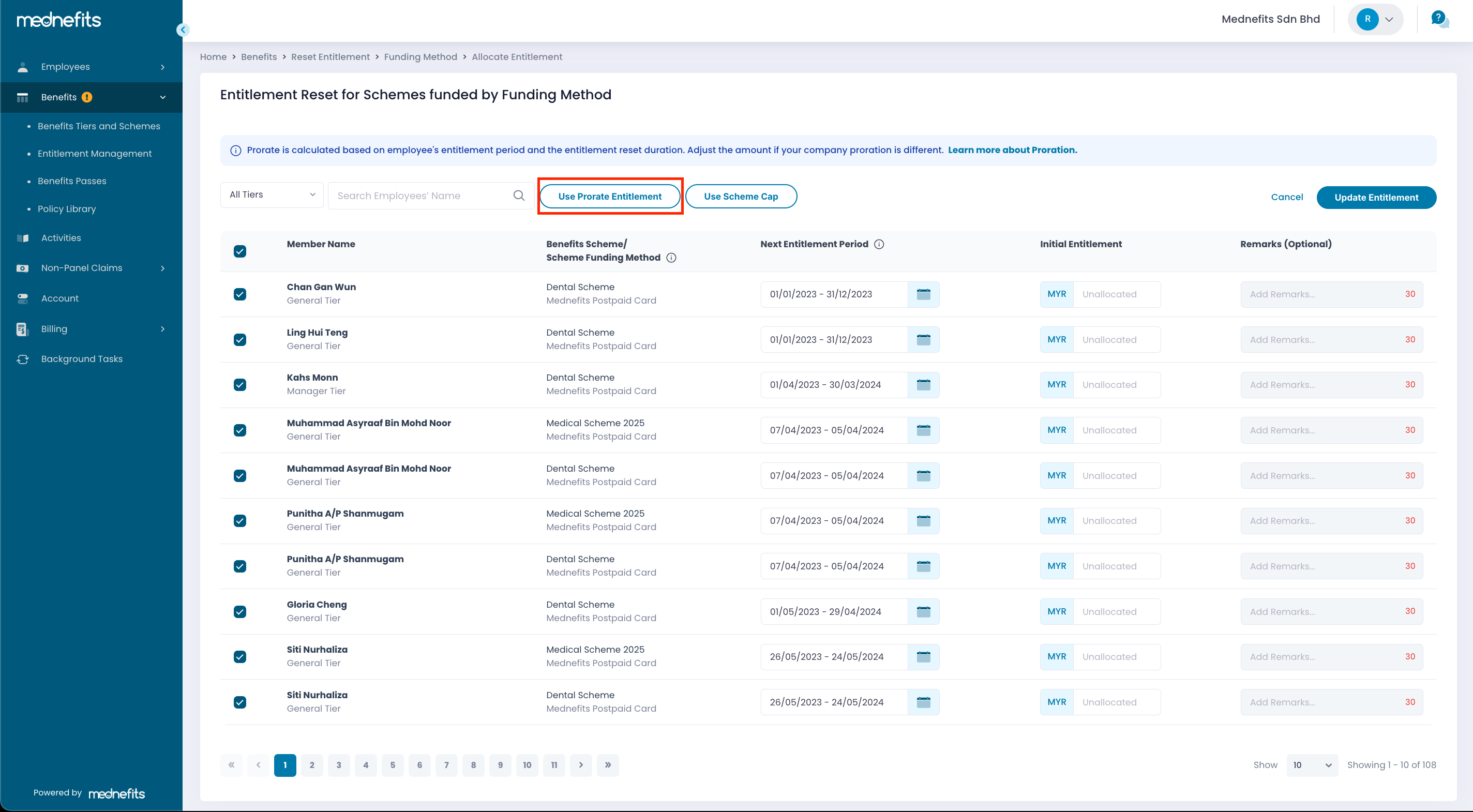Open the Show rows-per-page dropdown
Screen dimensions: 1473x812
[x=1312, y=765]
